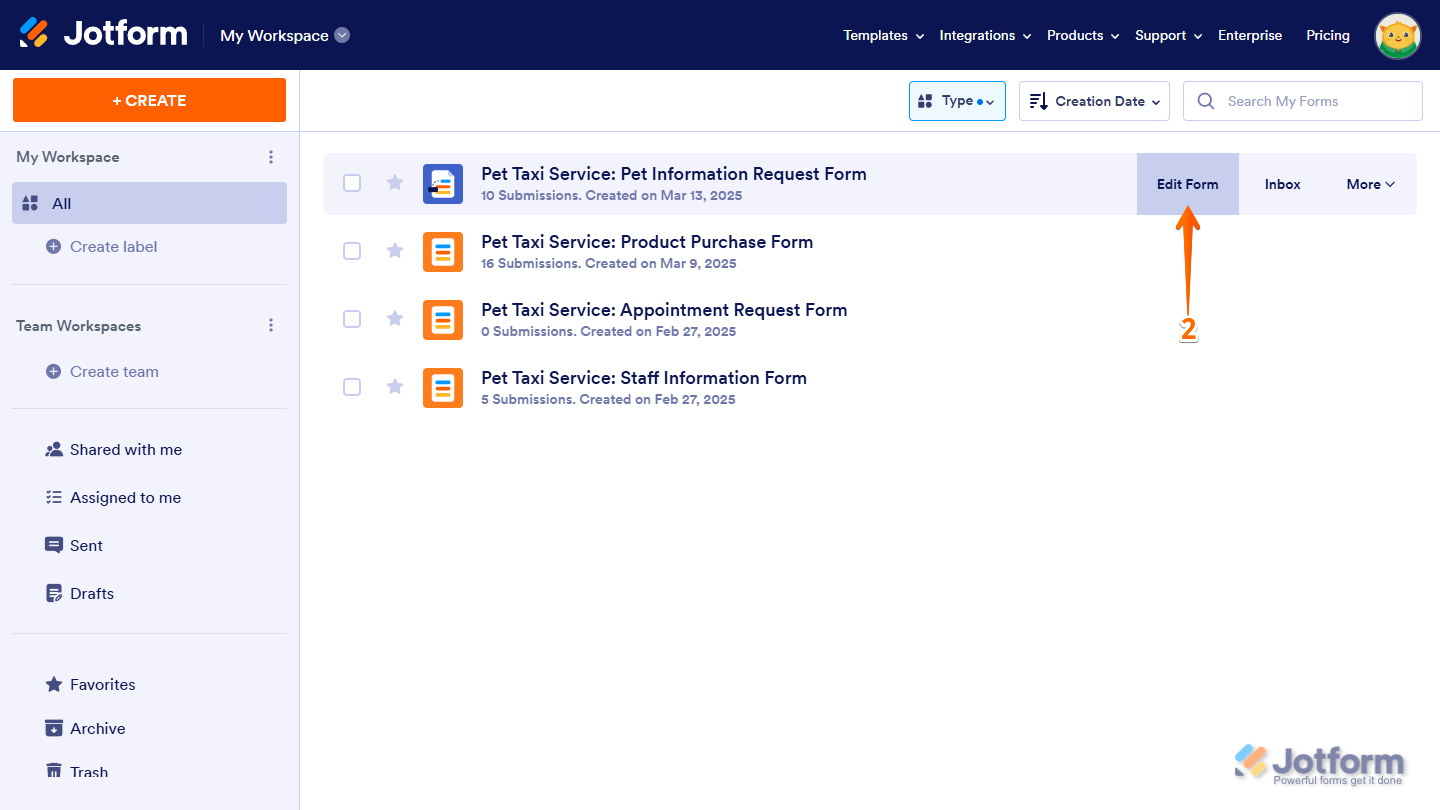Go to the Pricing page
This screenshot has height=810, width=1440.
[x=1328, y=35]
